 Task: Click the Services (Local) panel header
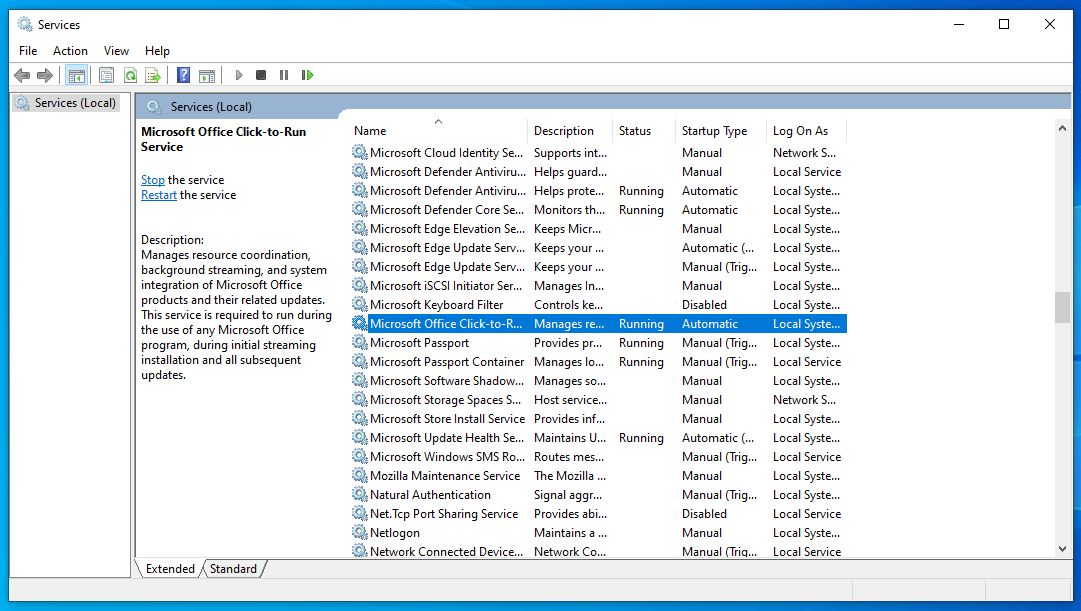click(211, 107)
